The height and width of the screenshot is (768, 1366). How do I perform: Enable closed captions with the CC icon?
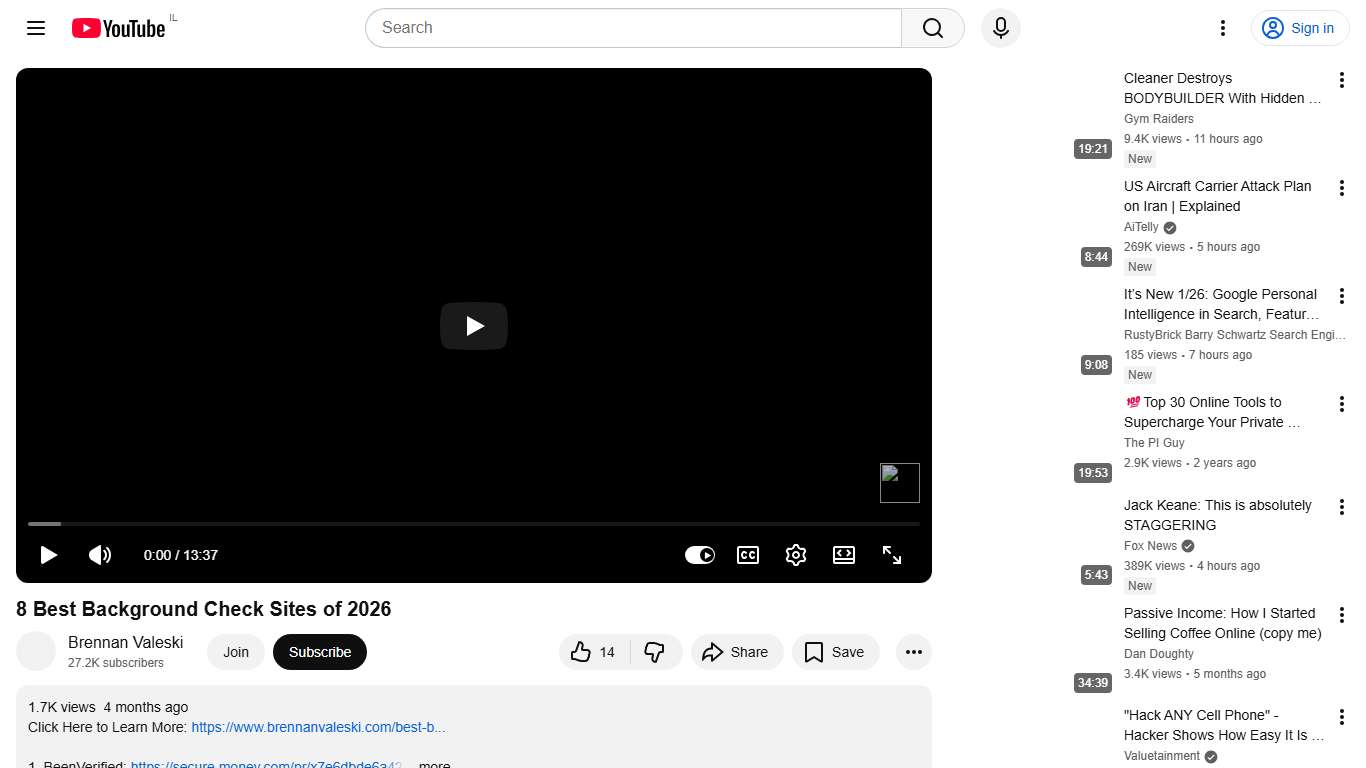(747, 555)
